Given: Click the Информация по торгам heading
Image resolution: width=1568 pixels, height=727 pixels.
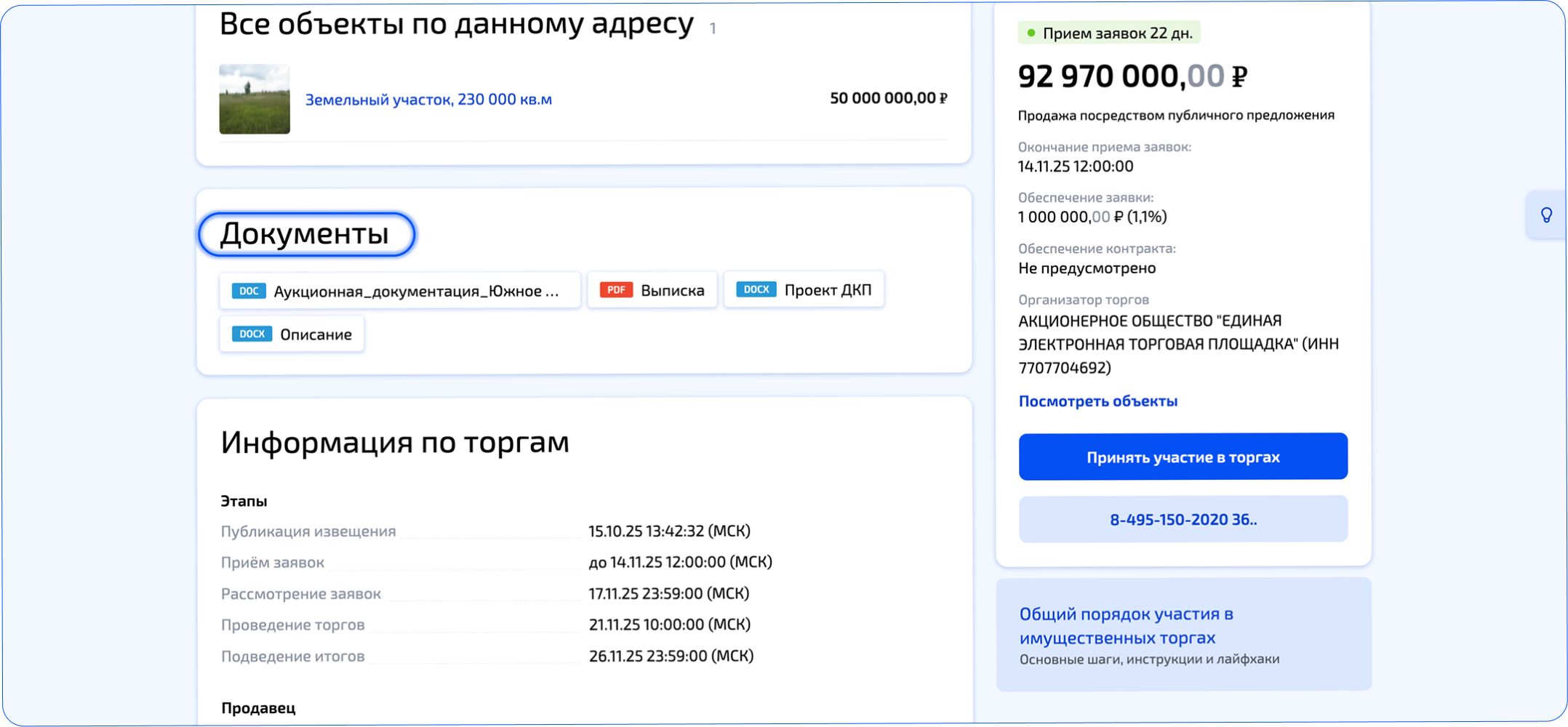Looking at the screenshot, I should pos(395,442).
